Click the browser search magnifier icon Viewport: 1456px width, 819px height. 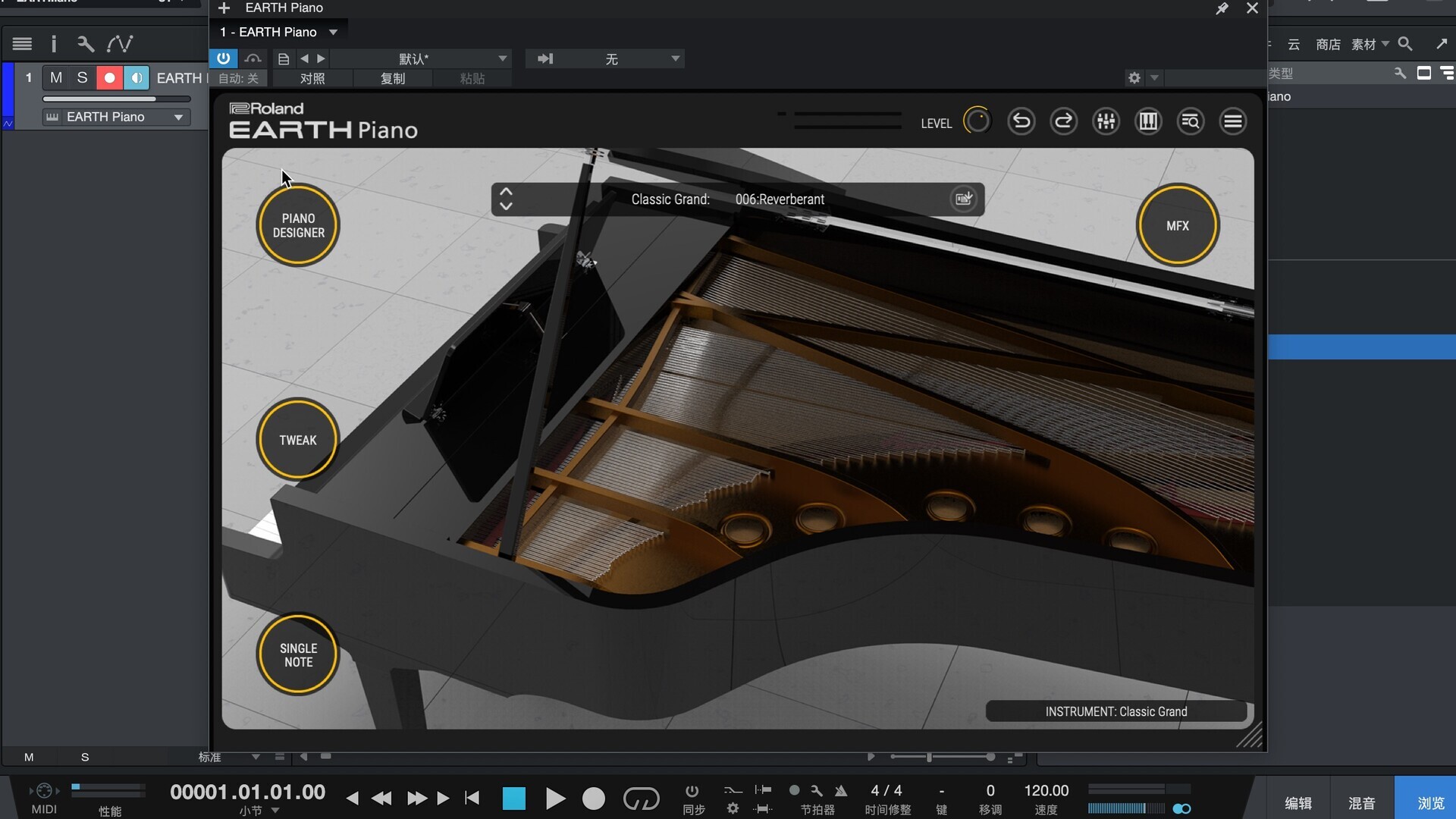point(1405,44)
